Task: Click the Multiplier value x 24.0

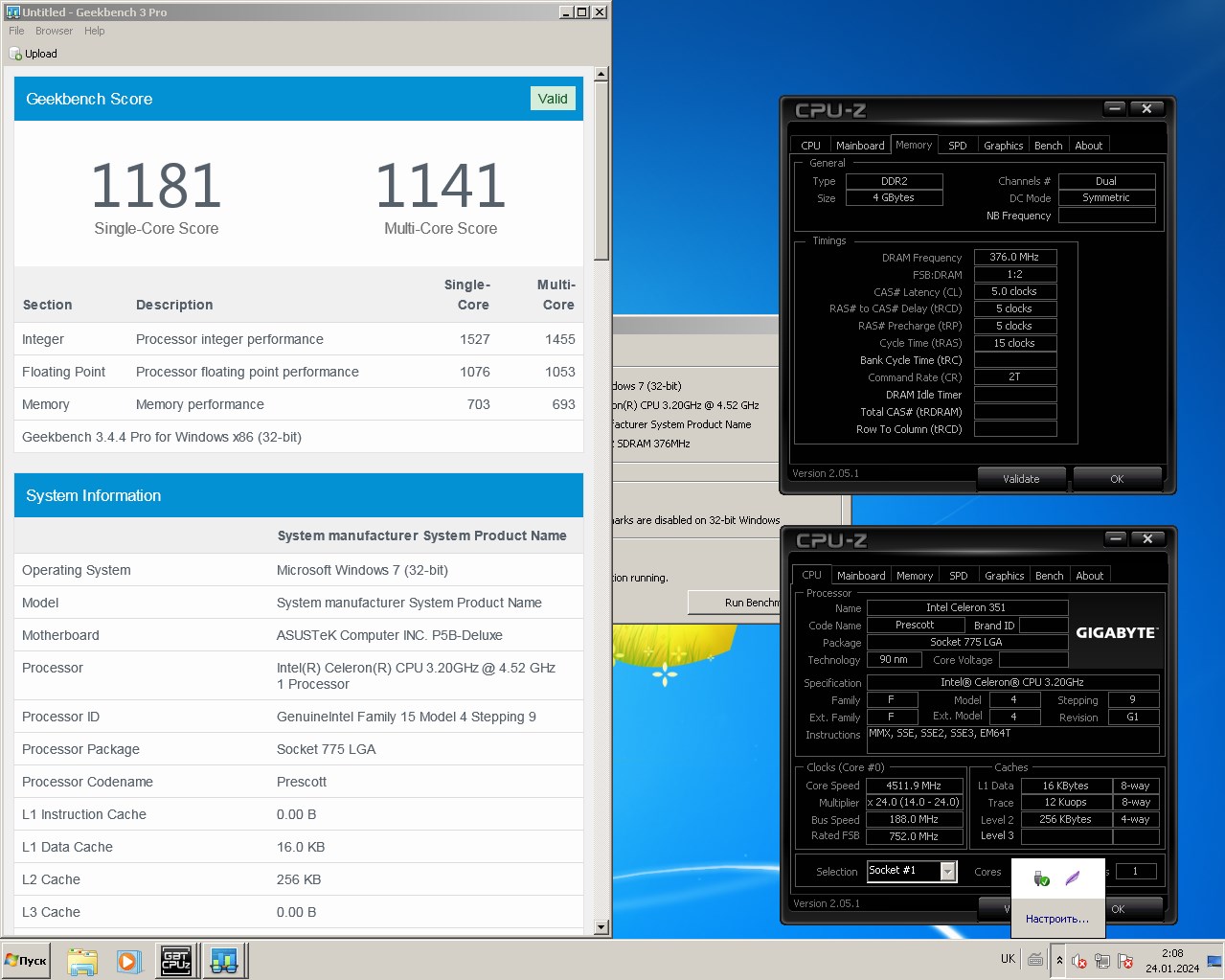Action: (915, 802)
